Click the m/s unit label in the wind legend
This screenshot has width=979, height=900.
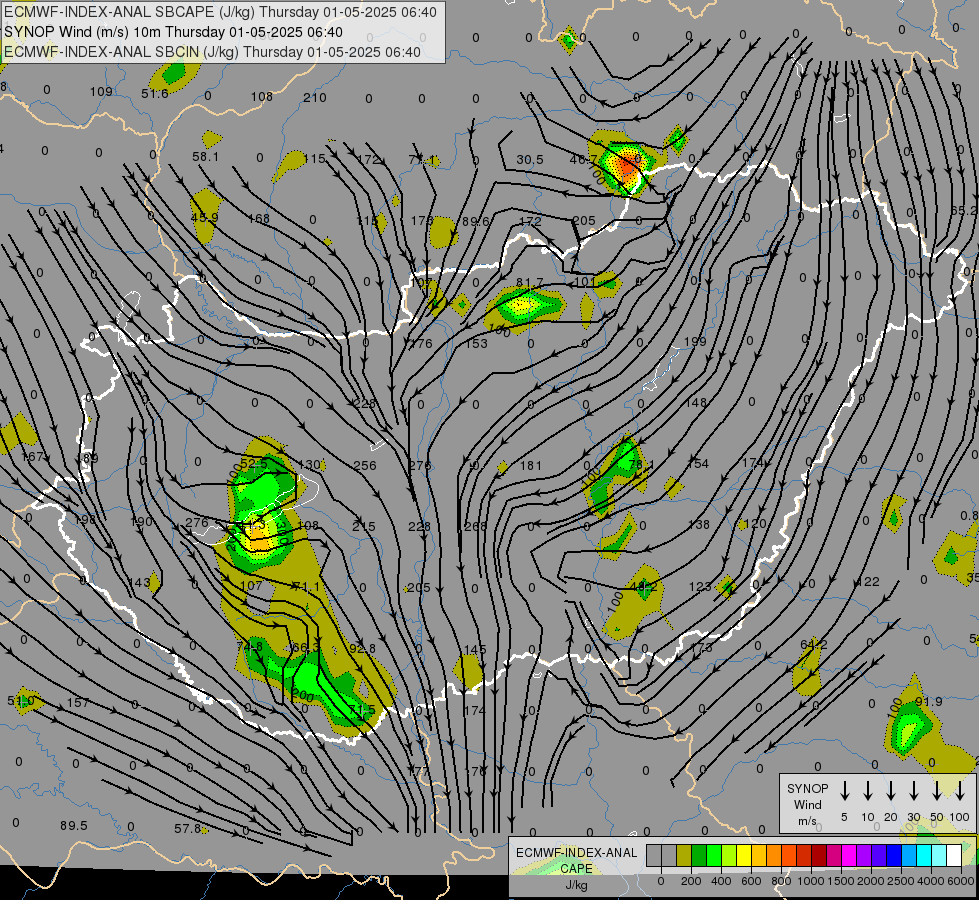[807, 821]
